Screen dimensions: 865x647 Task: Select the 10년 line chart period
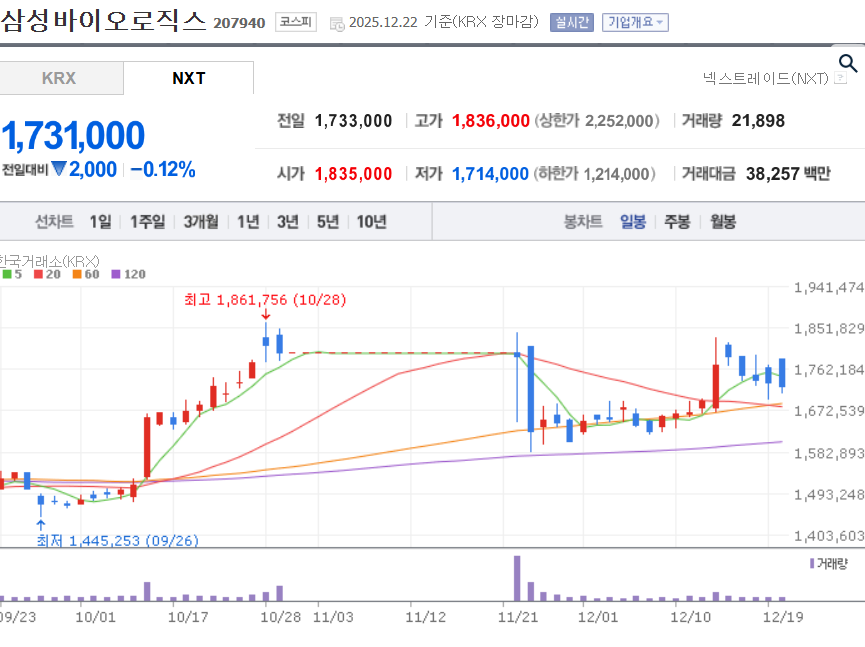[x=371, y=222]
